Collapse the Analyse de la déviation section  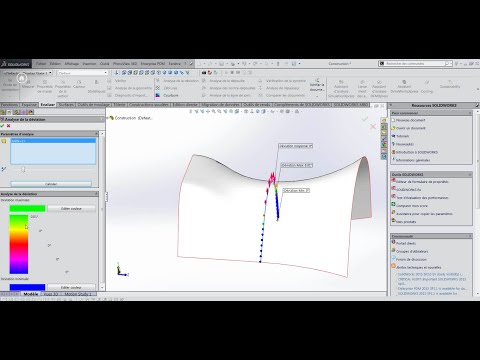(96, 194)
